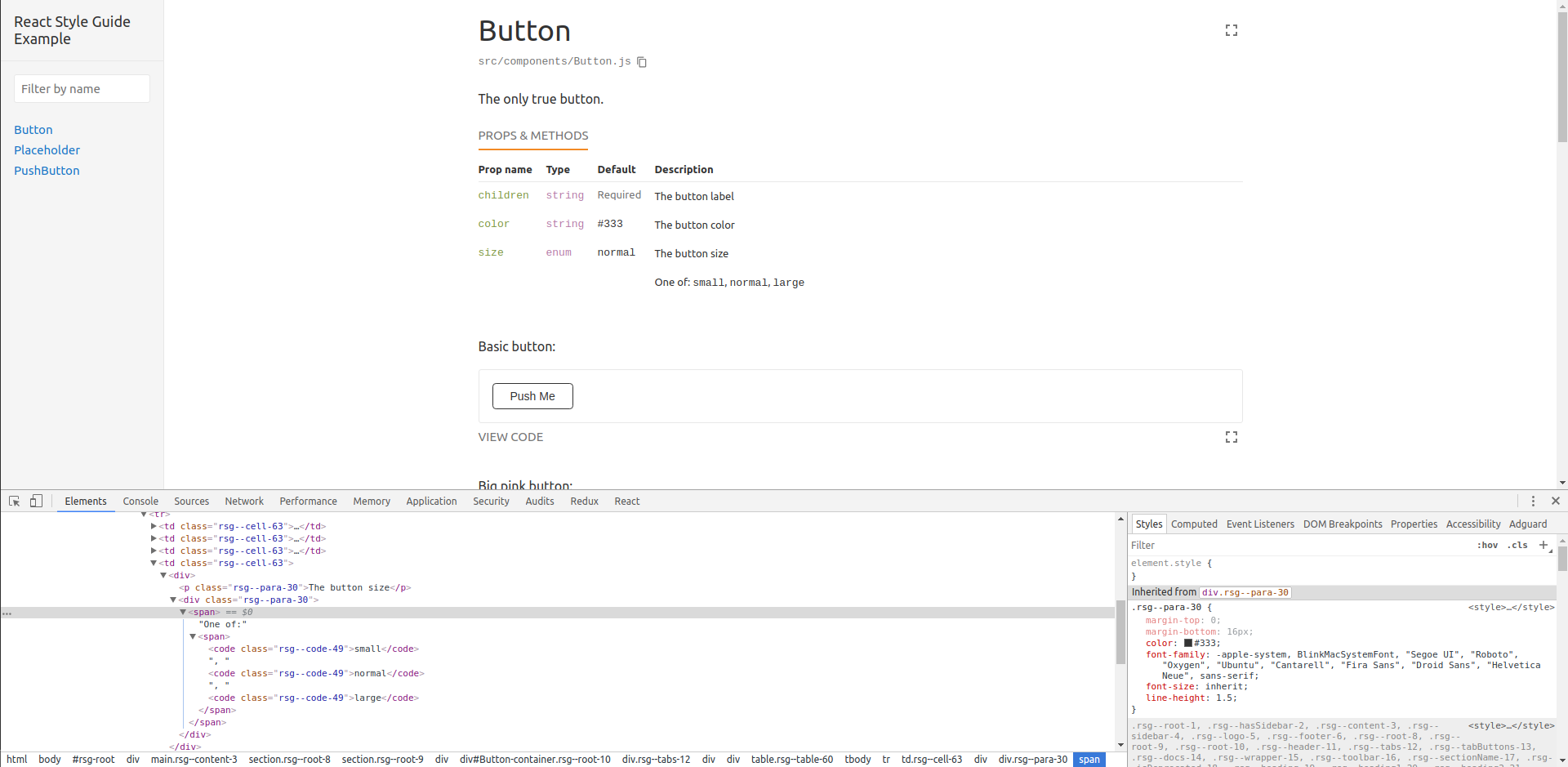This screenshot has height=767, width=1568.
Task: Open the PushButton component page
Action: pos(47,171)
